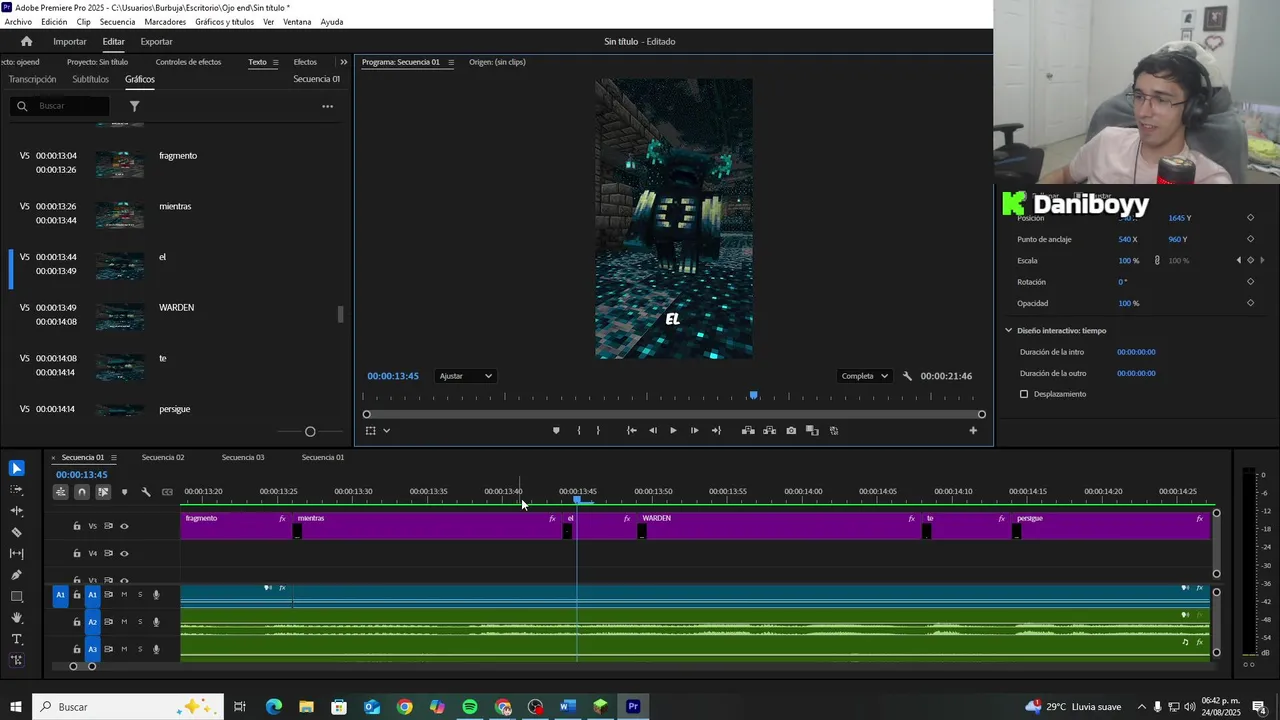Step forward one frame

[694, 431]
